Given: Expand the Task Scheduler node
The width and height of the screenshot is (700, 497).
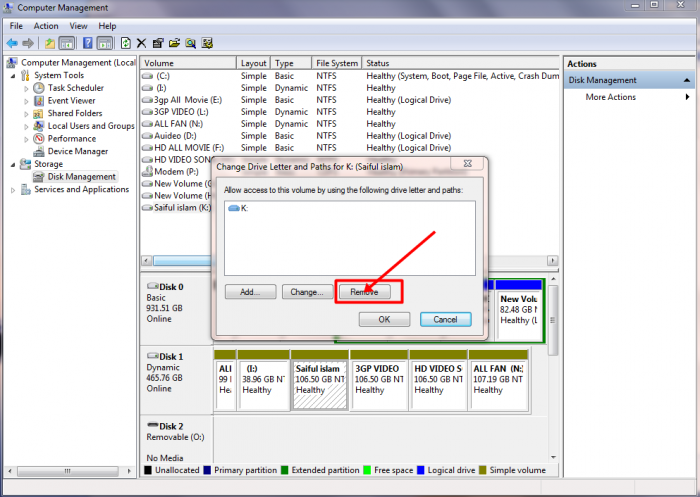Looking at the screenshot, I should pos(26,88).
